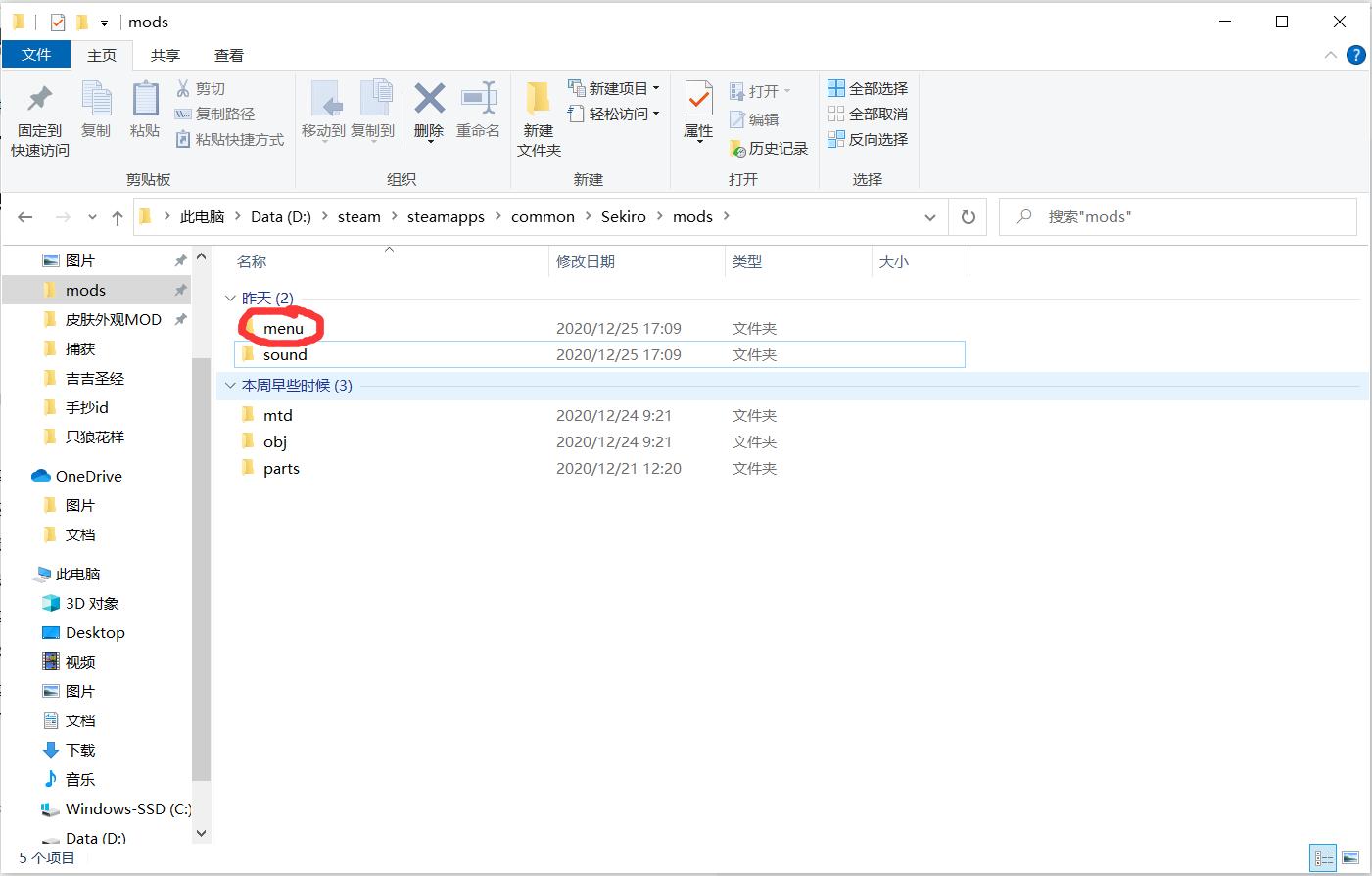Unpin the mods folder from Quick Access

point(180,291)
